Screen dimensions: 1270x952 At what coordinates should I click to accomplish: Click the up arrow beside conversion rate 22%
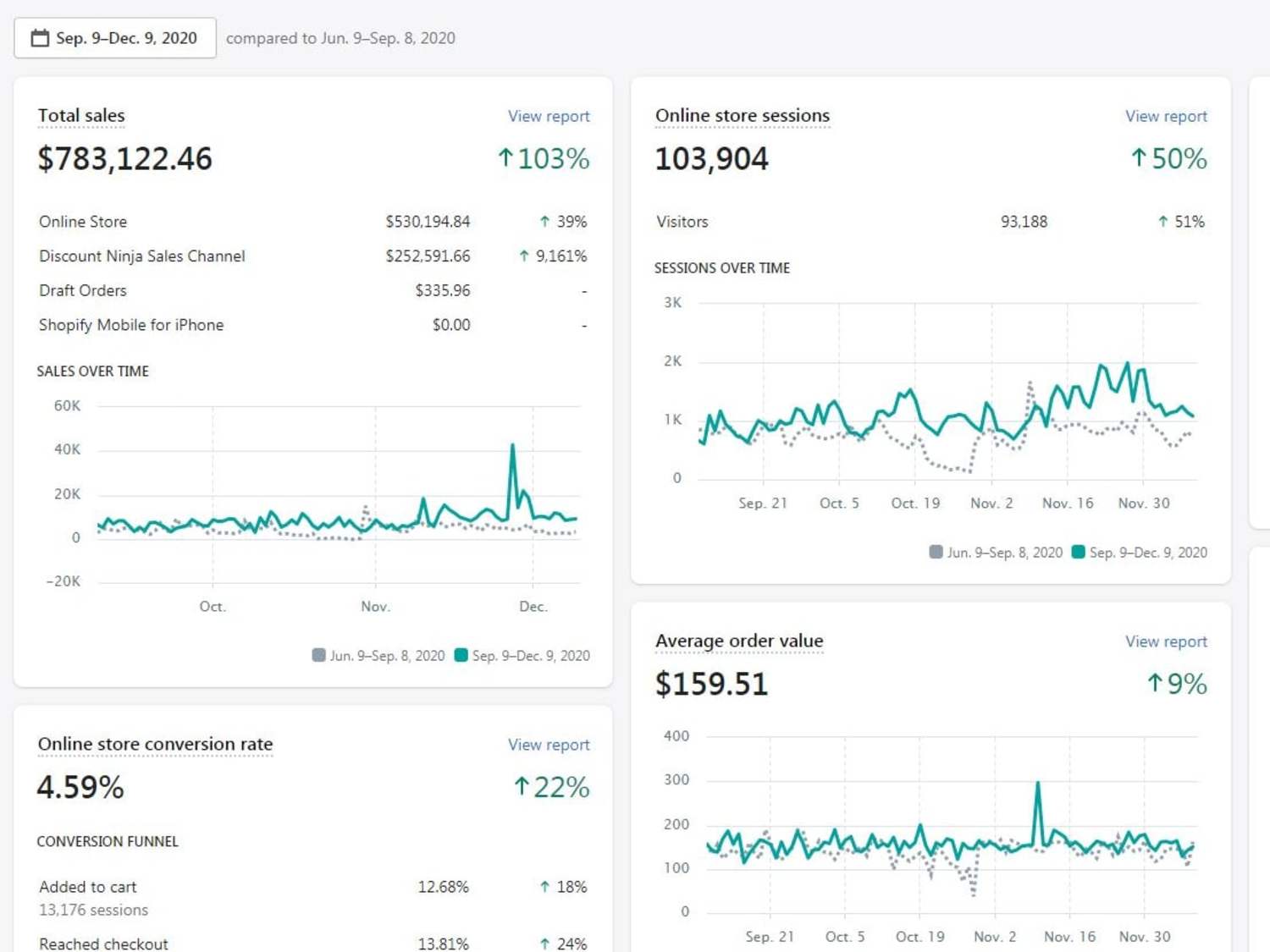point(522,787)
